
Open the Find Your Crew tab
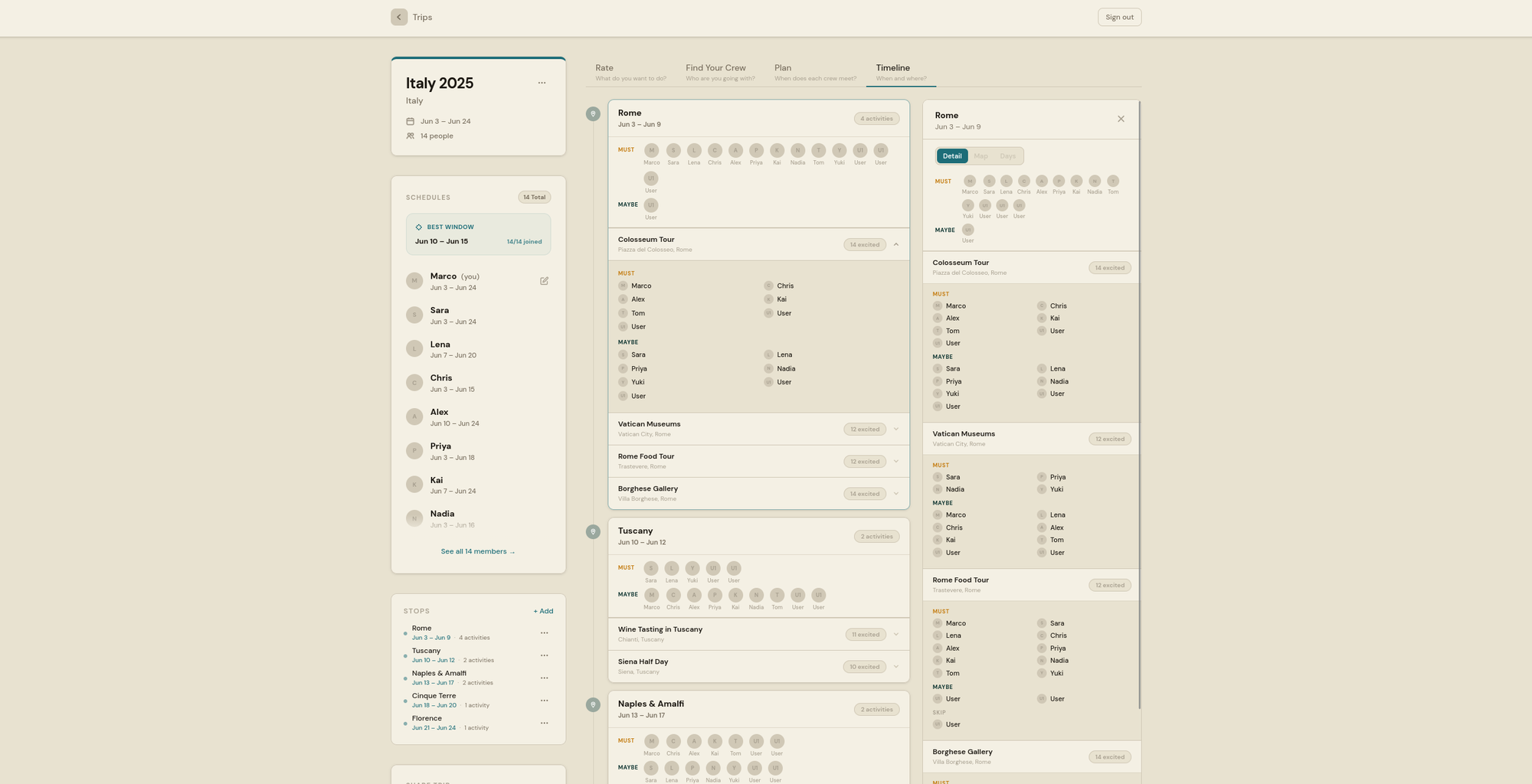720,73
